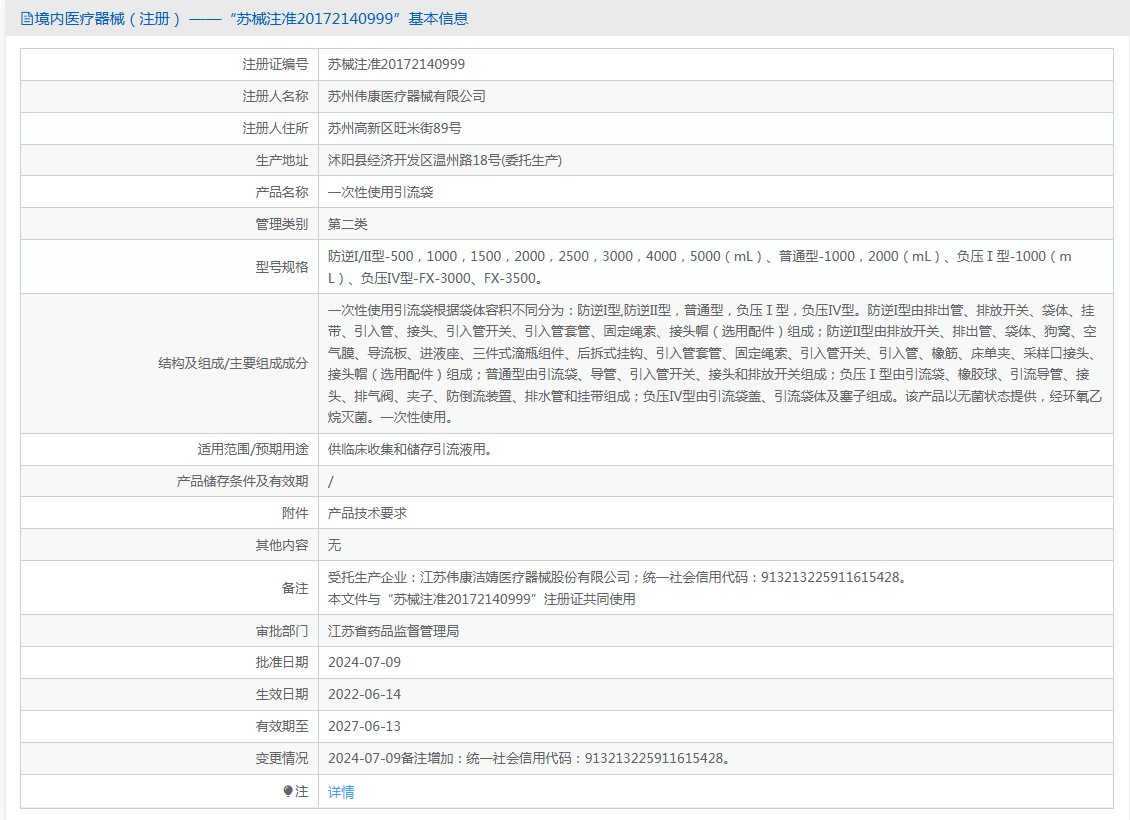Select the model spec text starting 防逆I/II型-500
The image size is (1130, 820).
pos(700,267)
